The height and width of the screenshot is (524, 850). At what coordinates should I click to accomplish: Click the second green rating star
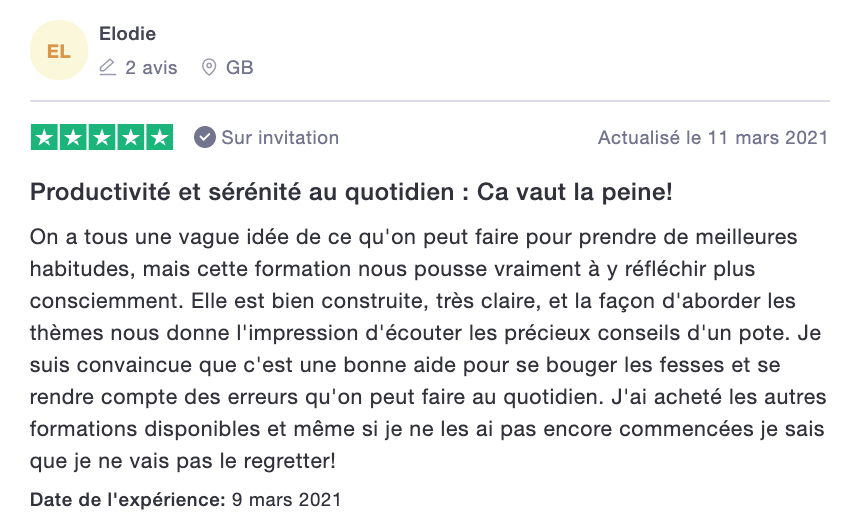(x=74, y=137)
